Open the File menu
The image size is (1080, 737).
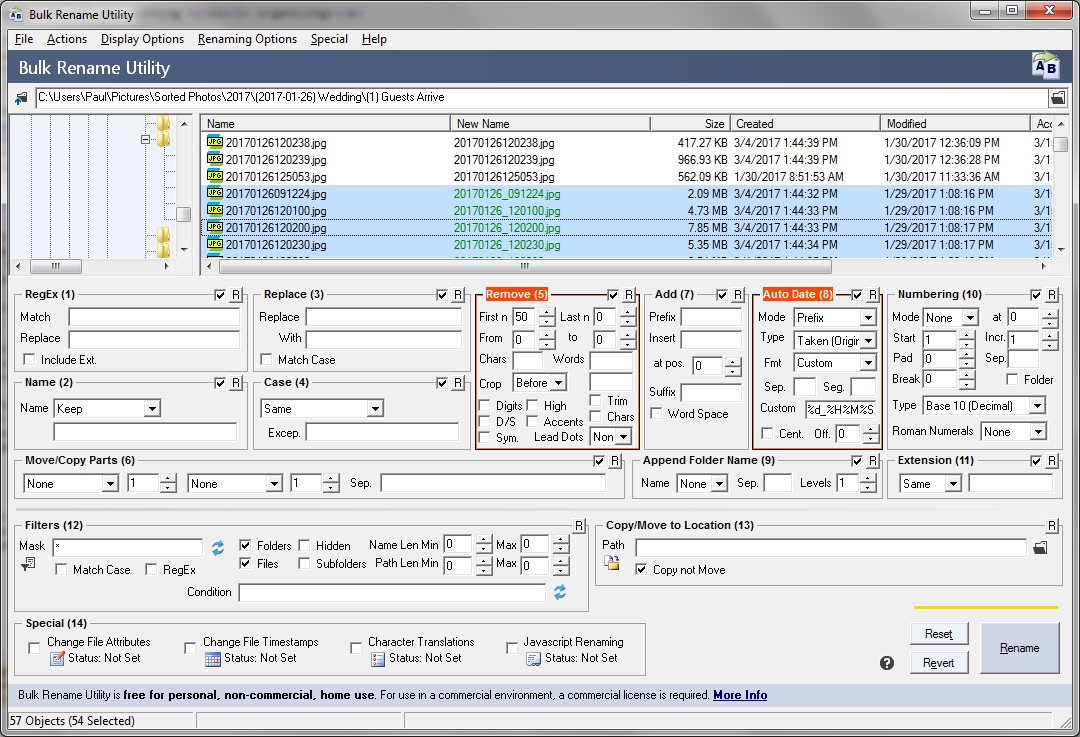click(x=24, y=39)
